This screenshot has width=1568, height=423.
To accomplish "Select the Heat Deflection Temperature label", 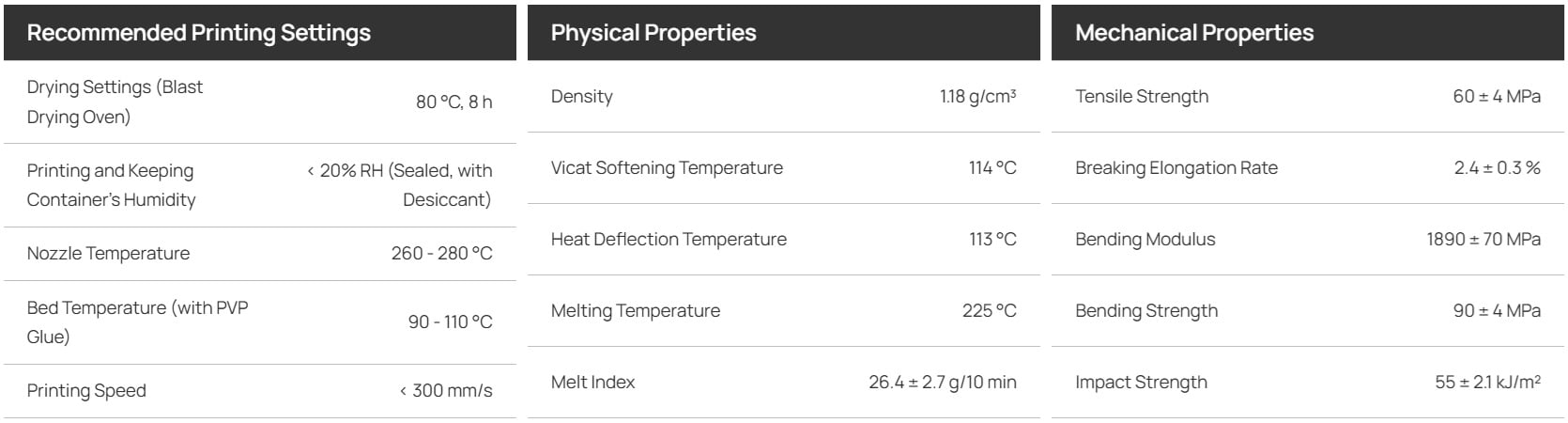I will [669, 240].
